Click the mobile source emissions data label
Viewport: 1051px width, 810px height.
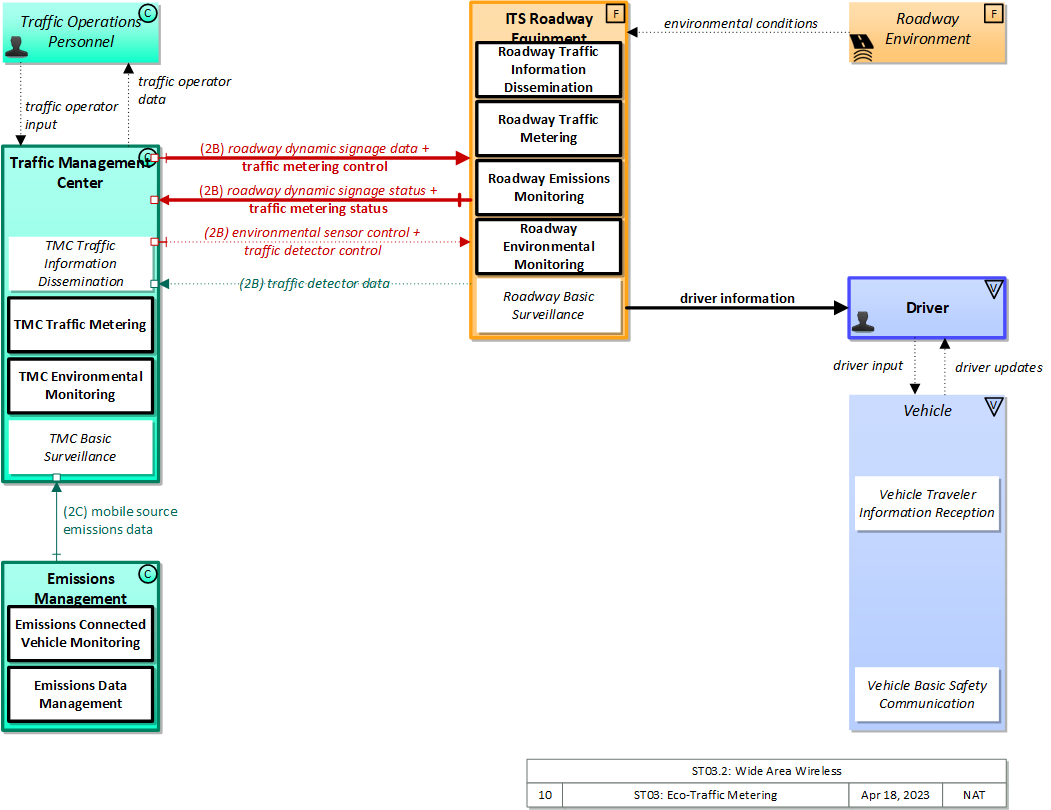120,520
